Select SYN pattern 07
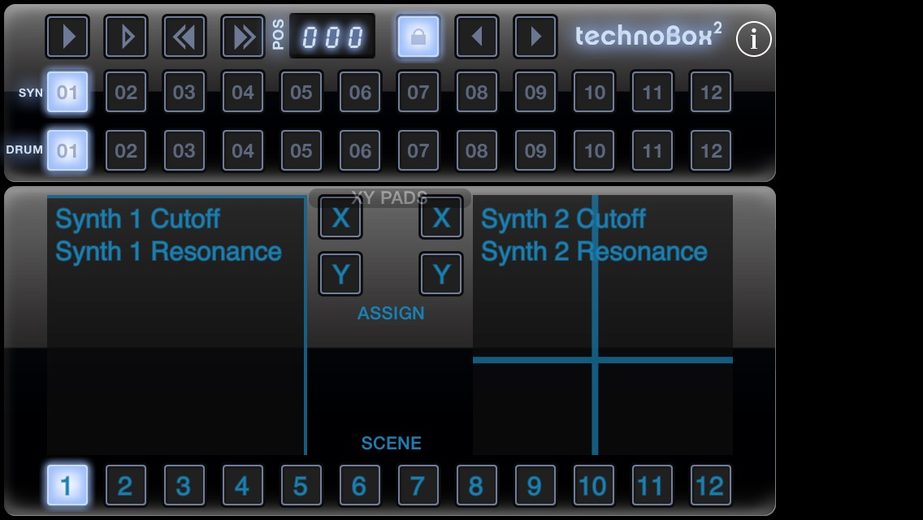Viewport: 923px width, 520px height. pos(418,92)
